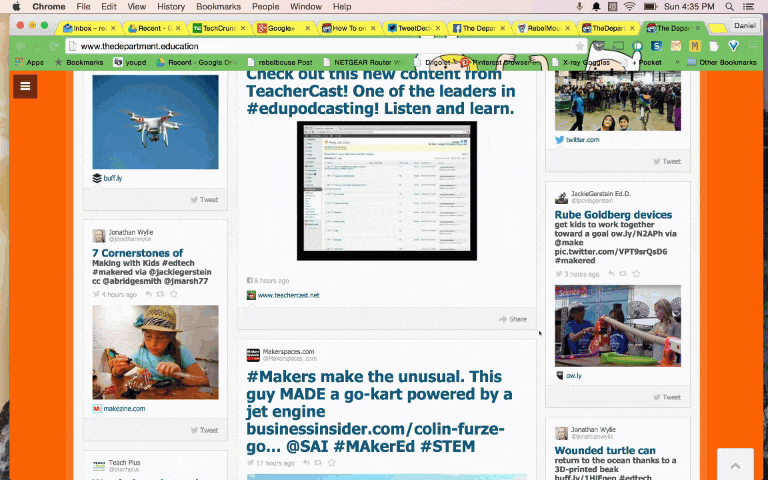Click Tweet button under drone post
This screenshot has height=480, width=768.
(204, 199)
